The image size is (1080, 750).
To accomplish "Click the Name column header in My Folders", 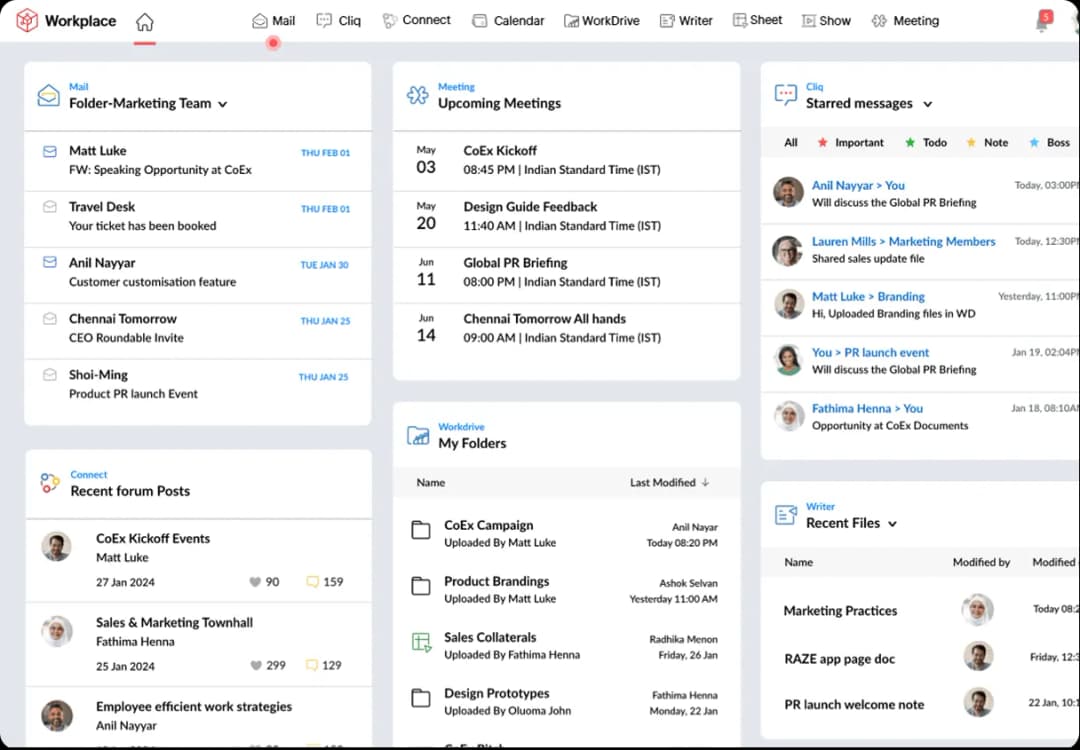I will [x=430, y=483].
